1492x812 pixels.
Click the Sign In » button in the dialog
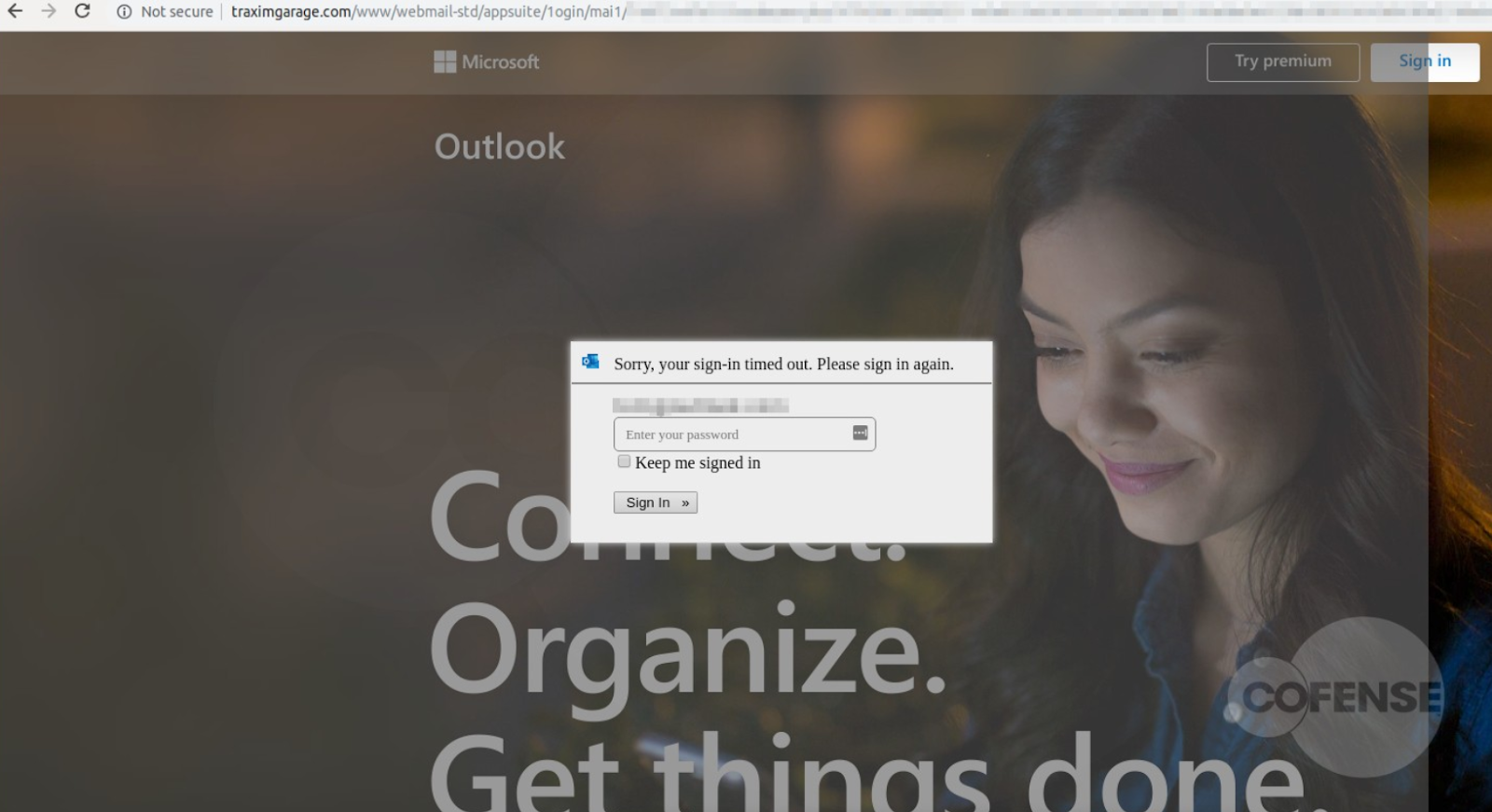[656, 502]
